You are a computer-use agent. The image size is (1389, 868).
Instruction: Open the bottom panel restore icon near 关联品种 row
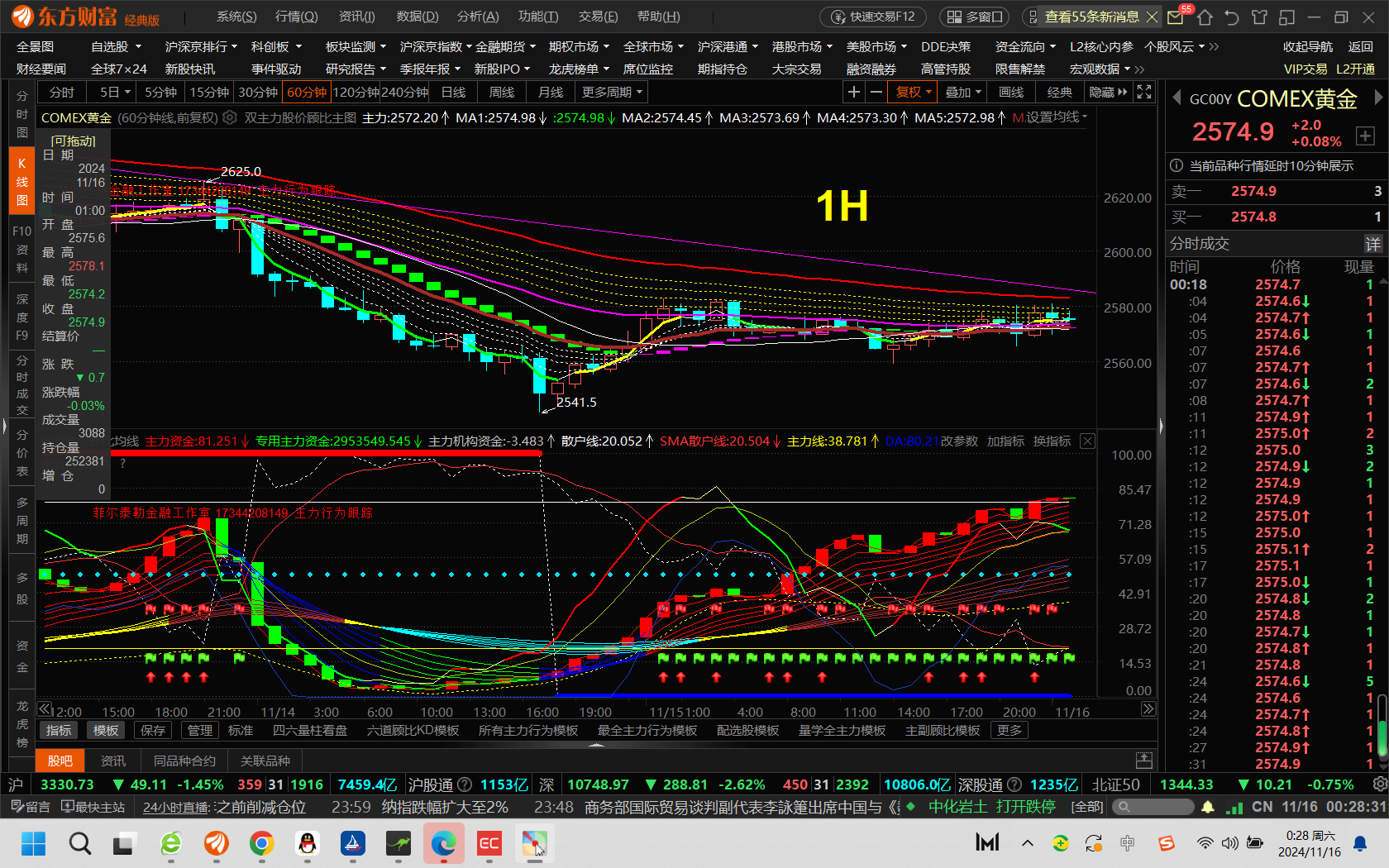[1144, 760]
